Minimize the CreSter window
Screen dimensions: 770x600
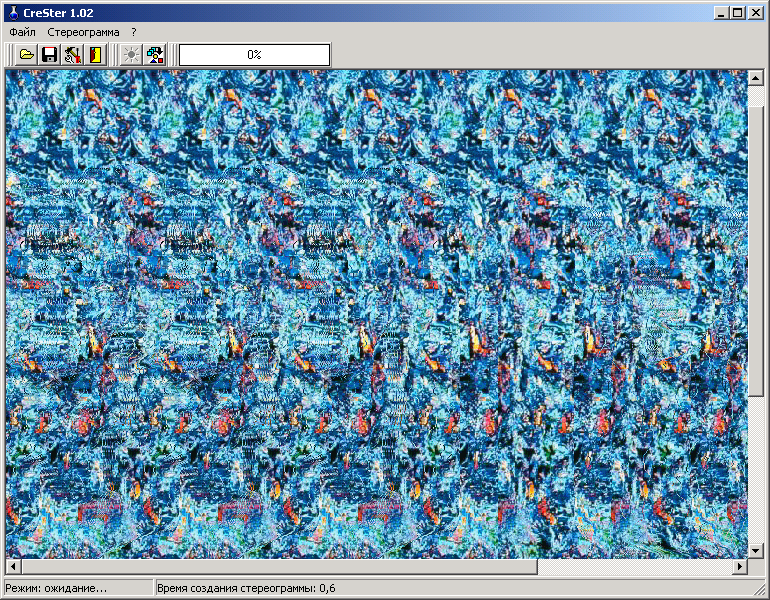click(x=721, y=13)
